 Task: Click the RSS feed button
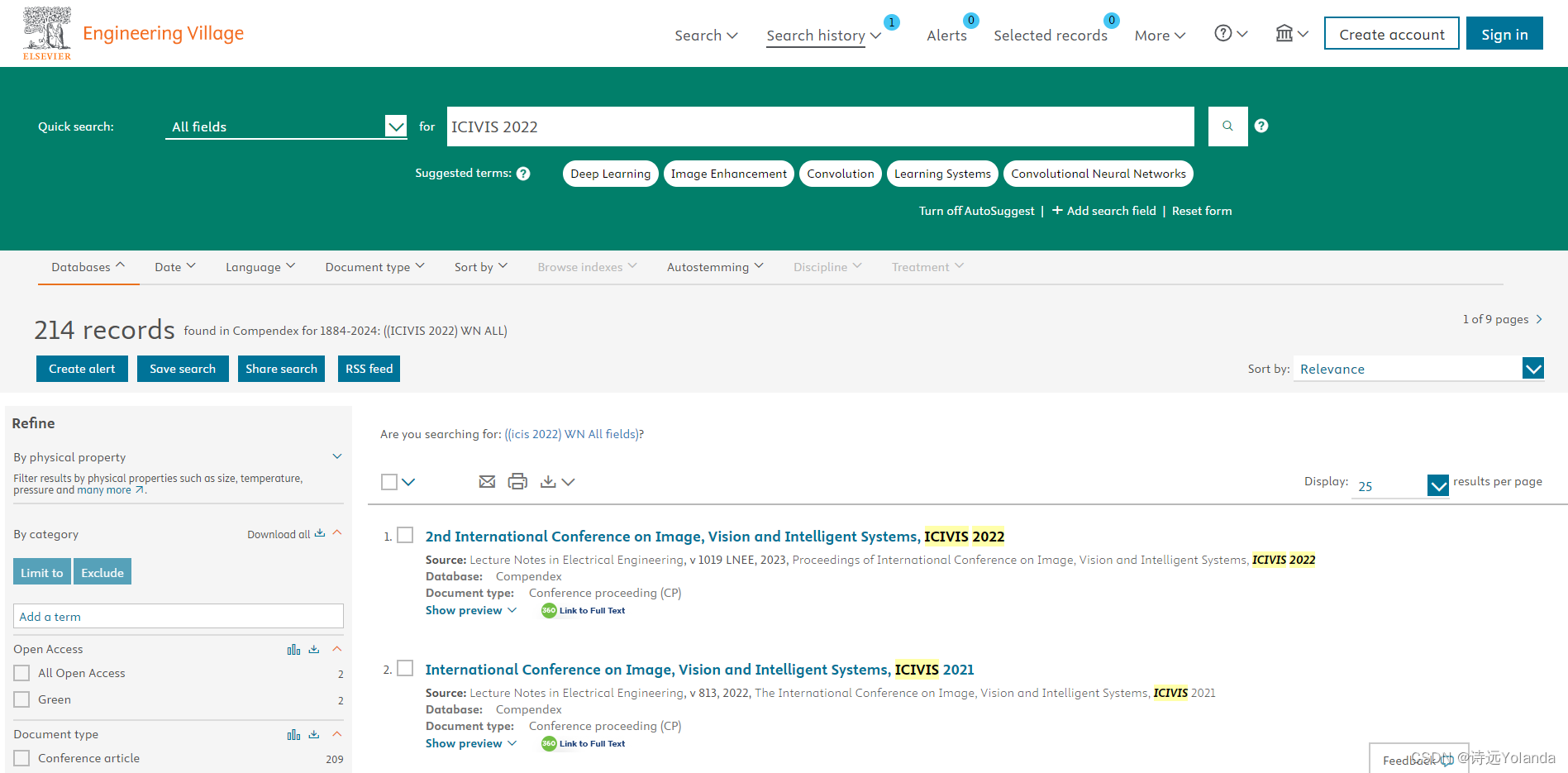pos(369,369)
